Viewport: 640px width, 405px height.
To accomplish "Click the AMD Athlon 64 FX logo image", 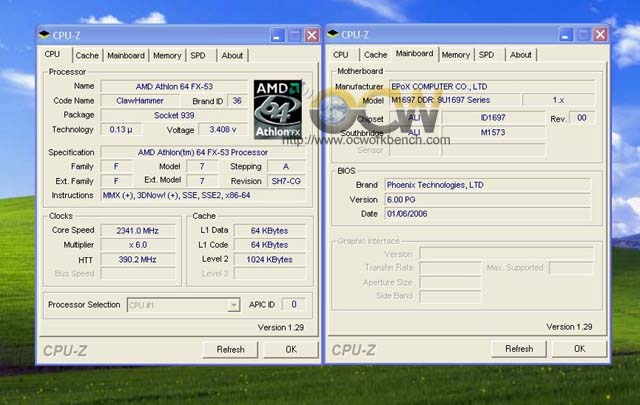I will click(278, 109).
